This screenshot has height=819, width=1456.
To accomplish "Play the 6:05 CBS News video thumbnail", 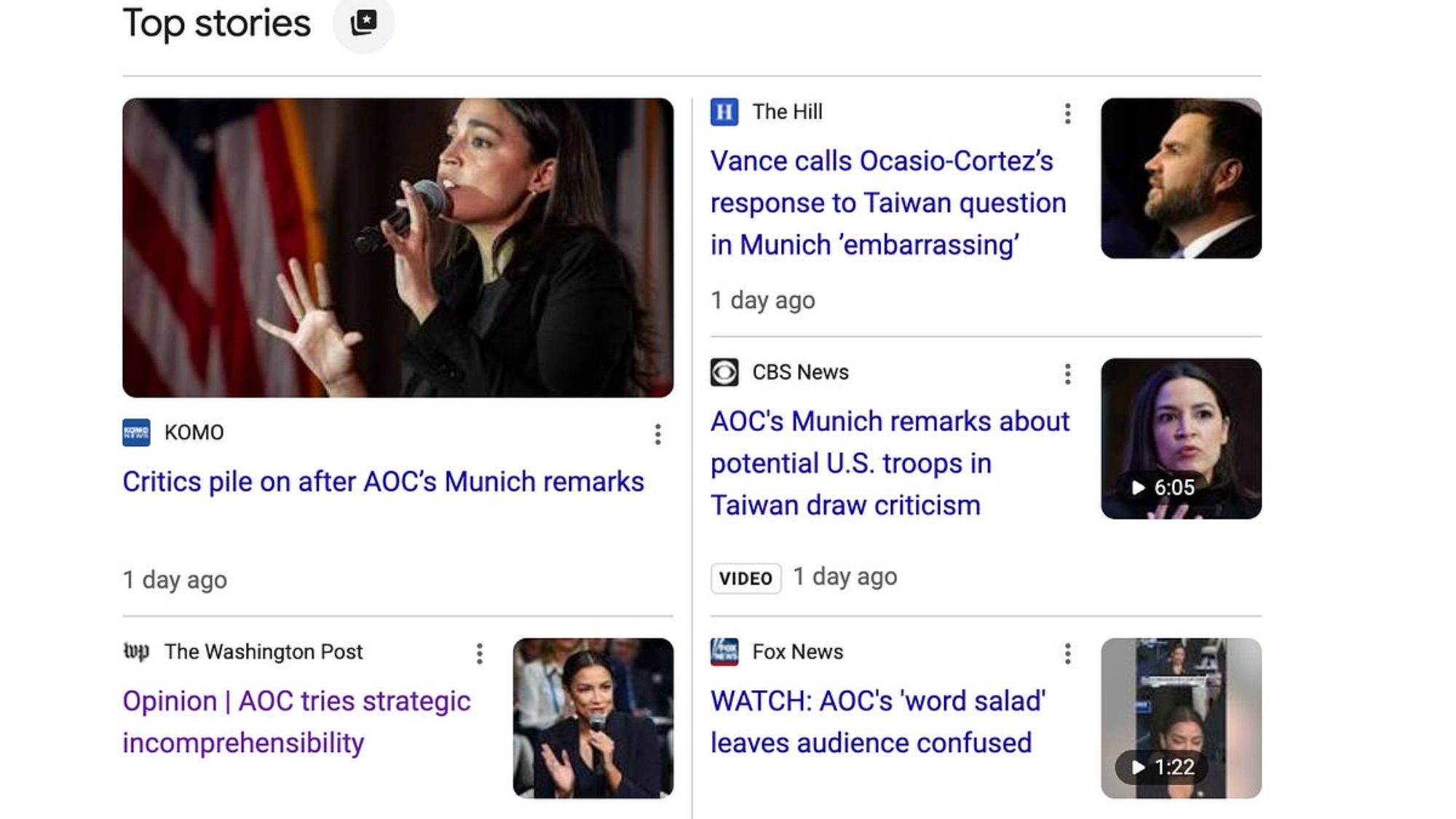I will coord(1181,438).
